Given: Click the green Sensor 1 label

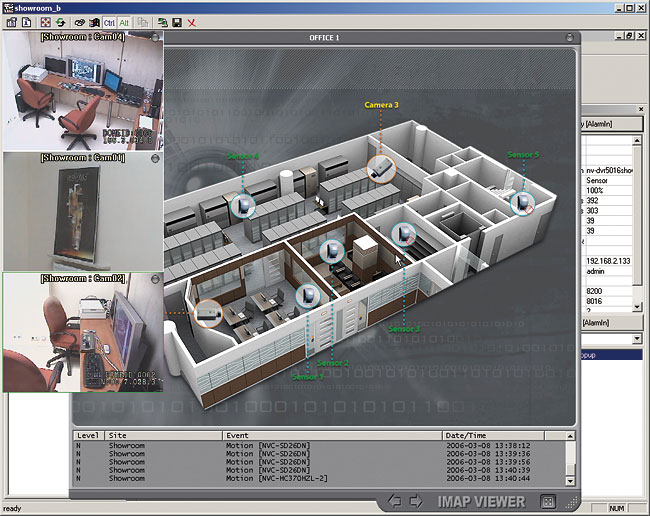Looking at the screenshot, I should coord(307,377).
